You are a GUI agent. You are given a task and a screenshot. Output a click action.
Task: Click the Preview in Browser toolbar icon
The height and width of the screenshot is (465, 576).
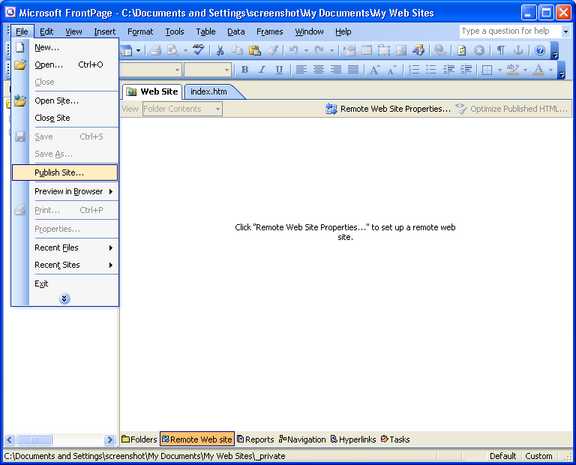tap(173, 50)
